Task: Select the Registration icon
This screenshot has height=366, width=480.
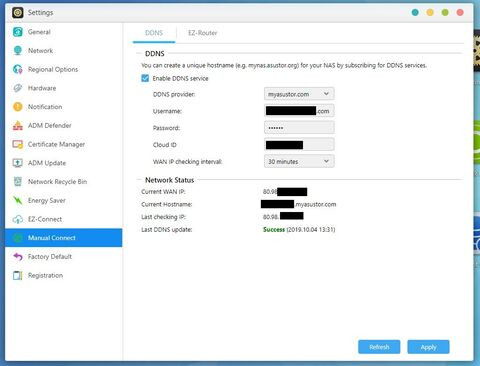Action: [x=18, y=275]
